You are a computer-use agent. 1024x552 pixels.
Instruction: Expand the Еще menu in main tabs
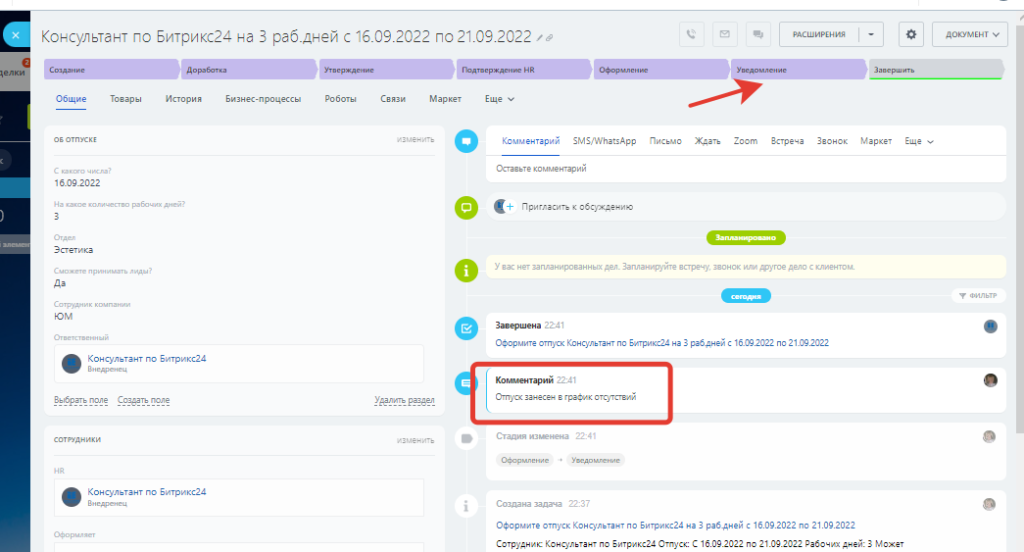500,99
